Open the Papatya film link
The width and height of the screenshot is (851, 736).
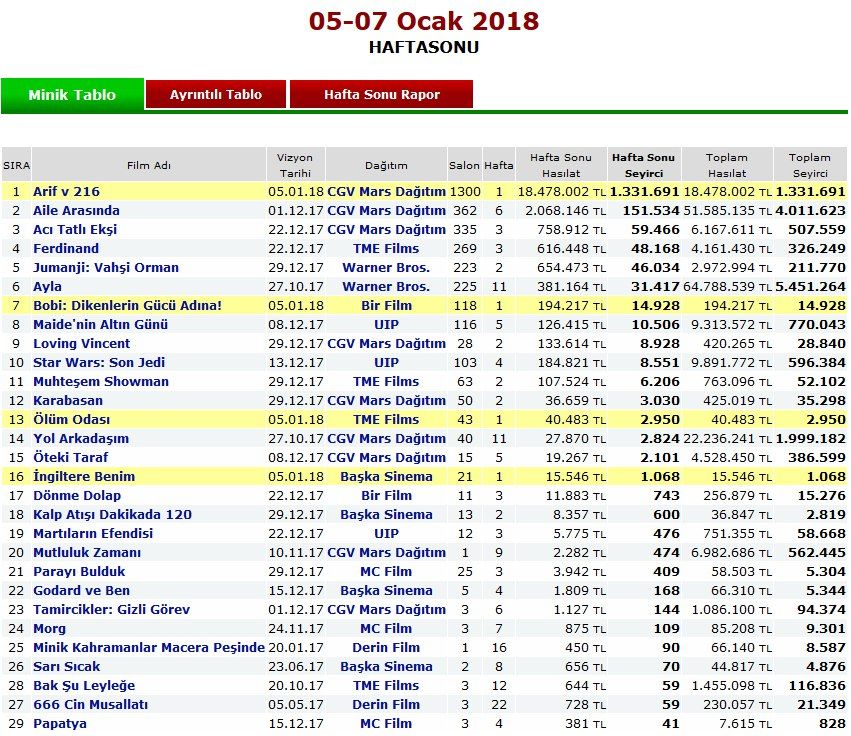pos(60,723)
